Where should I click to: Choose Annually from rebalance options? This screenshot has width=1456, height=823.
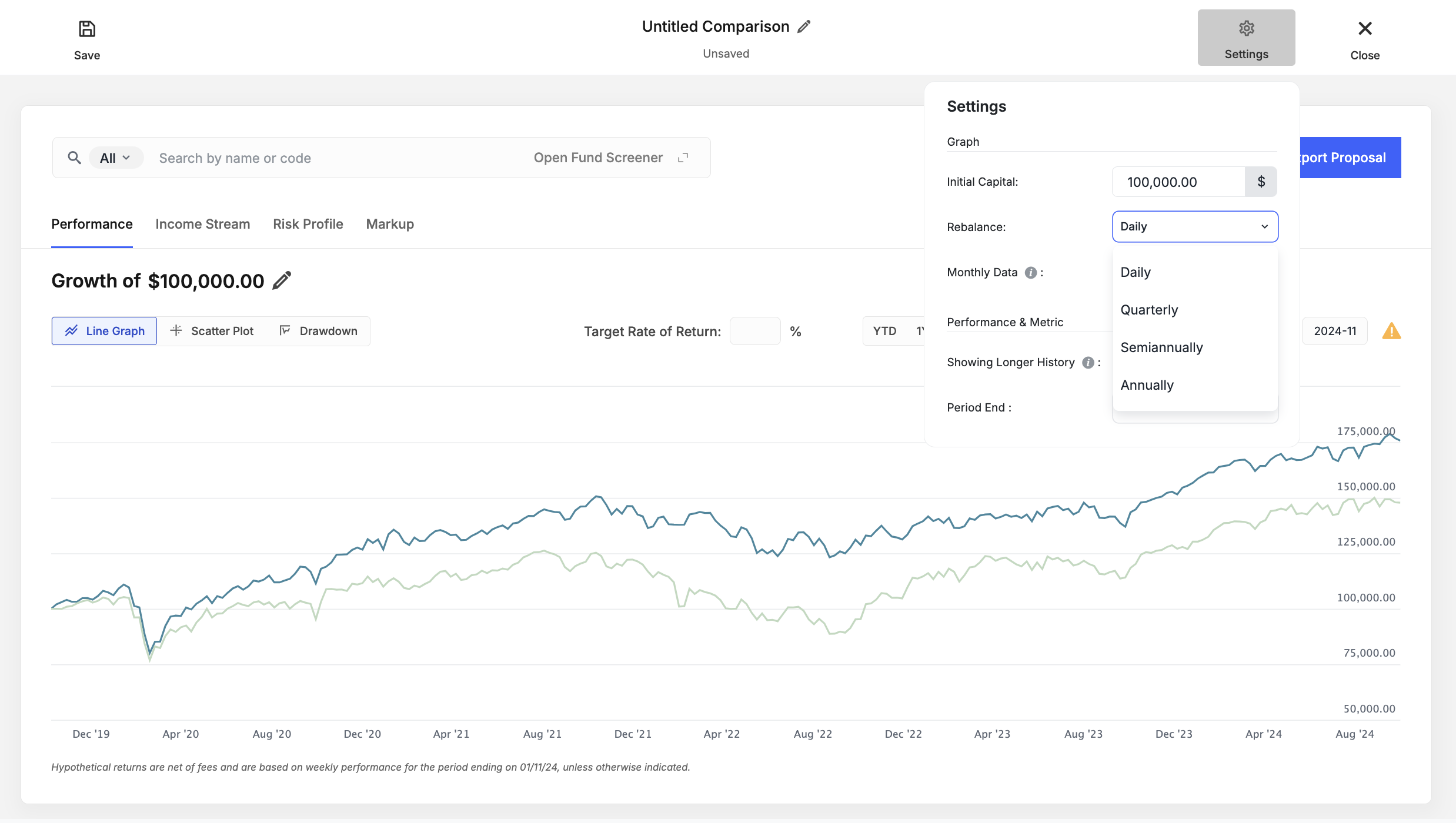[1147, 385]
